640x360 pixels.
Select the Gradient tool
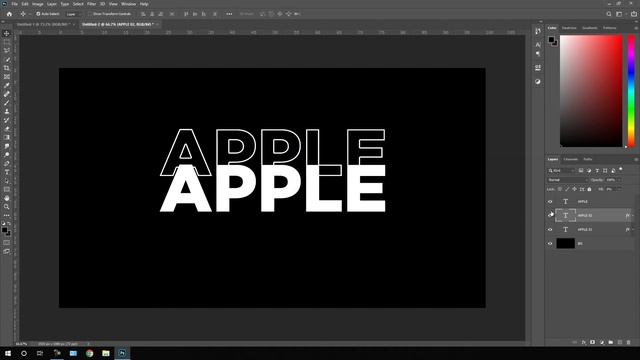(x=7, y=138)
